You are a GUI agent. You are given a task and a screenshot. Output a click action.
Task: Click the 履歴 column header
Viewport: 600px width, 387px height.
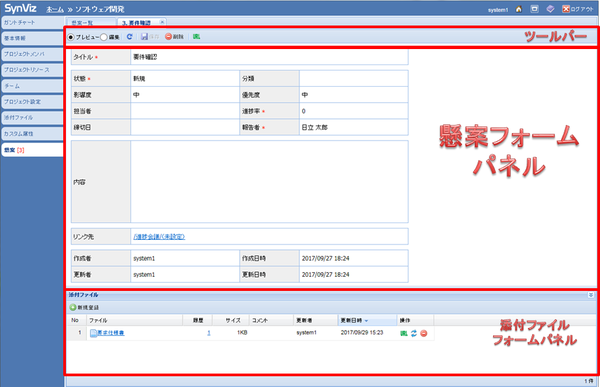[197, 320]
